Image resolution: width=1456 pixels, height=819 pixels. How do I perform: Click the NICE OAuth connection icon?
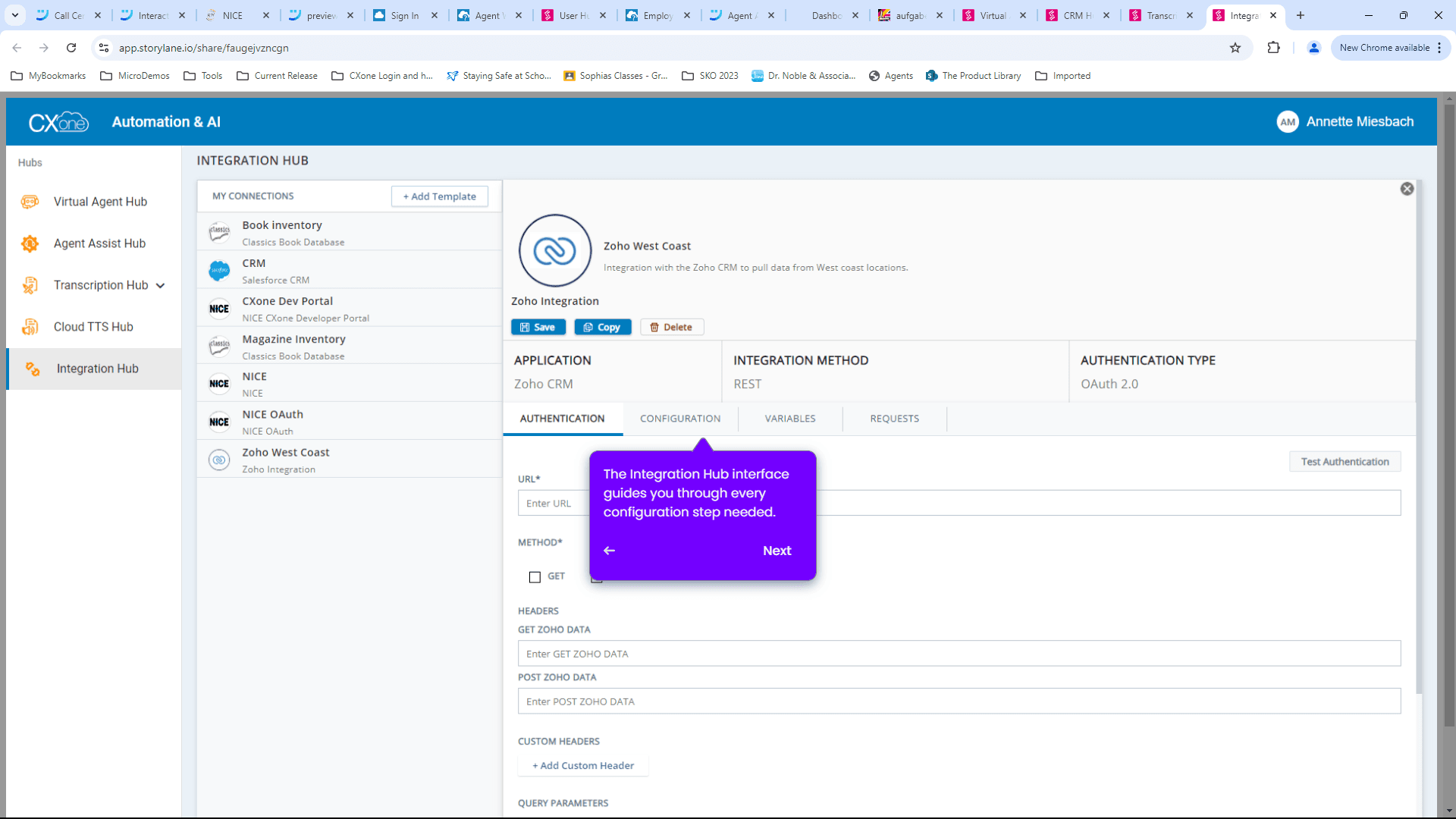219,422
